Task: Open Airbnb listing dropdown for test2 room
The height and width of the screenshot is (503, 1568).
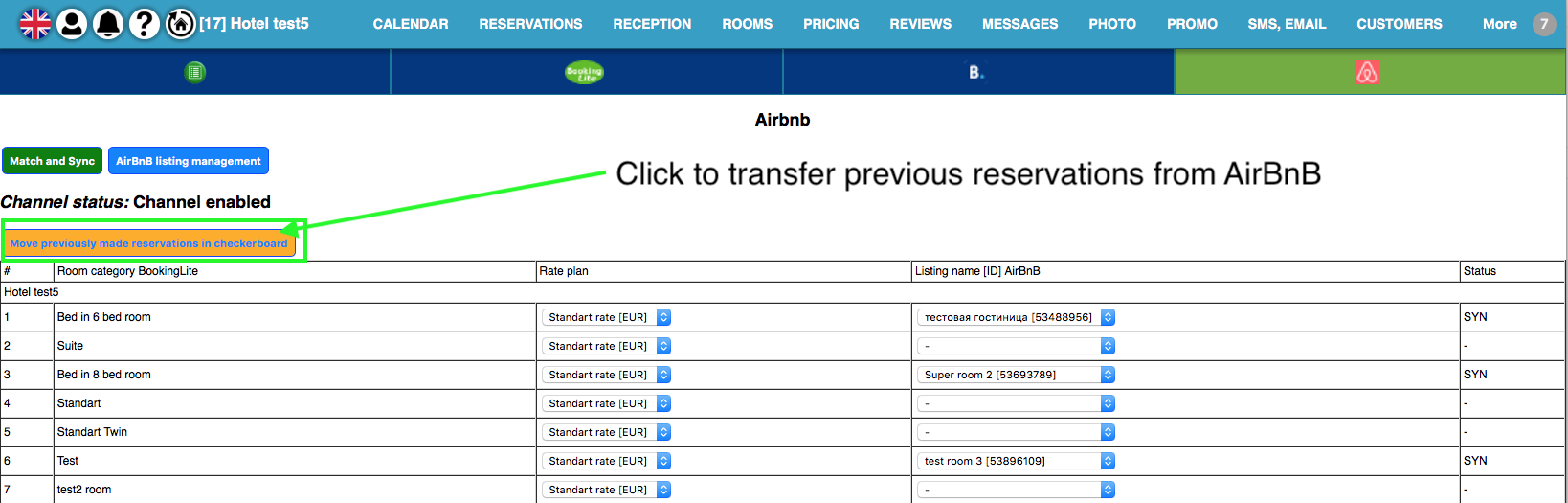Action: click(x=1016, y=490)
